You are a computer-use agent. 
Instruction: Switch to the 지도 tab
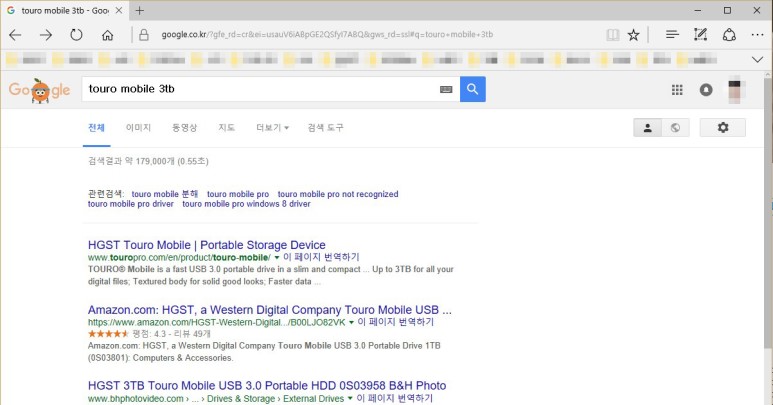[227, 128]
